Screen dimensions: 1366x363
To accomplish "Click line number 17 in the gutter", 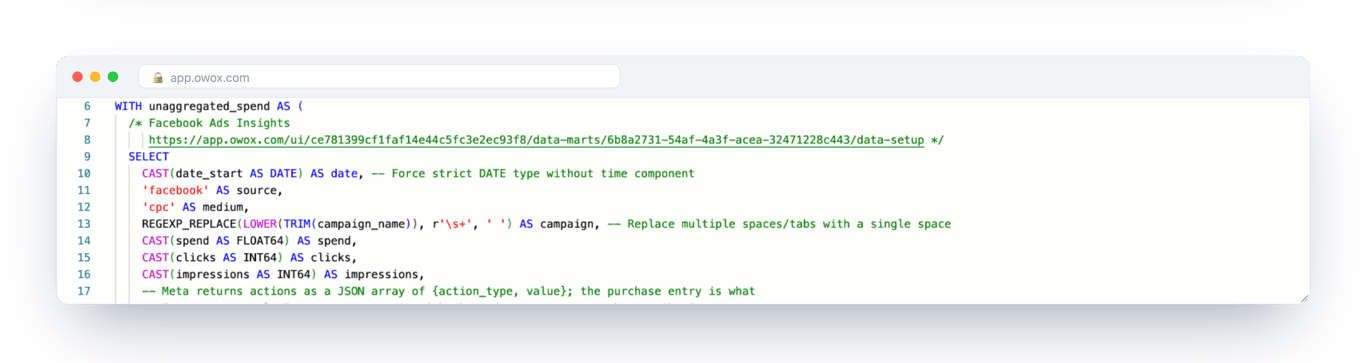I will 84,292.
